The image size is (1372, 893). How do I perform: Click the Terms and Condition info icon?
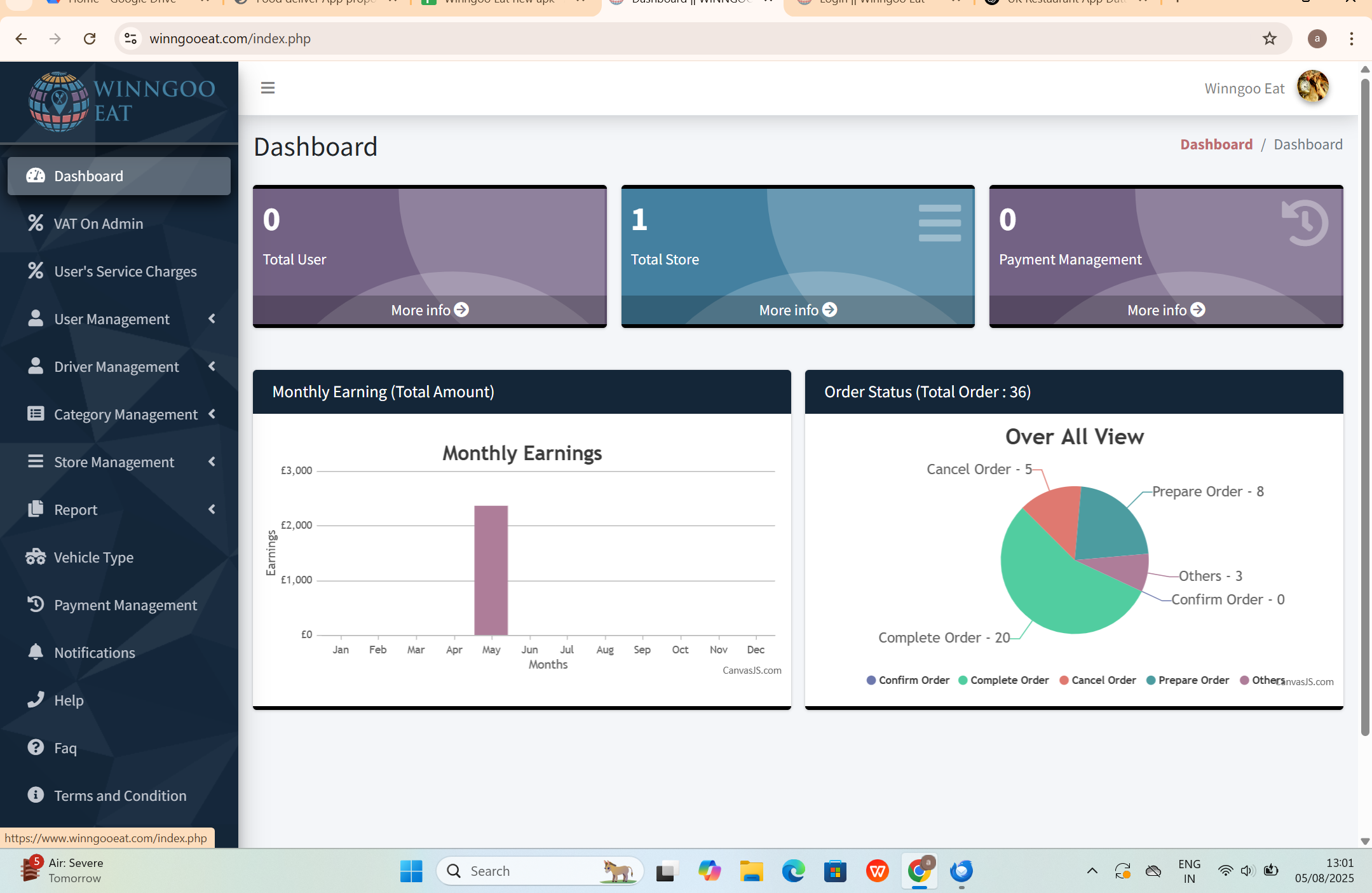coord(36,795)
